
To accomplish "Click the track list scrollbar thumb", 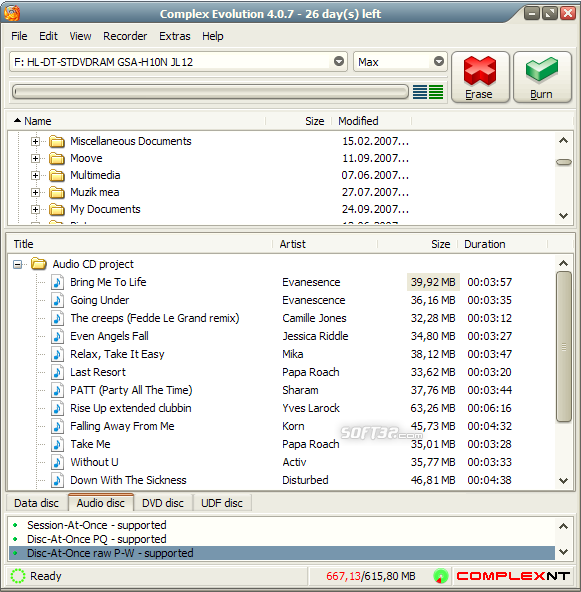I will 564,347.
